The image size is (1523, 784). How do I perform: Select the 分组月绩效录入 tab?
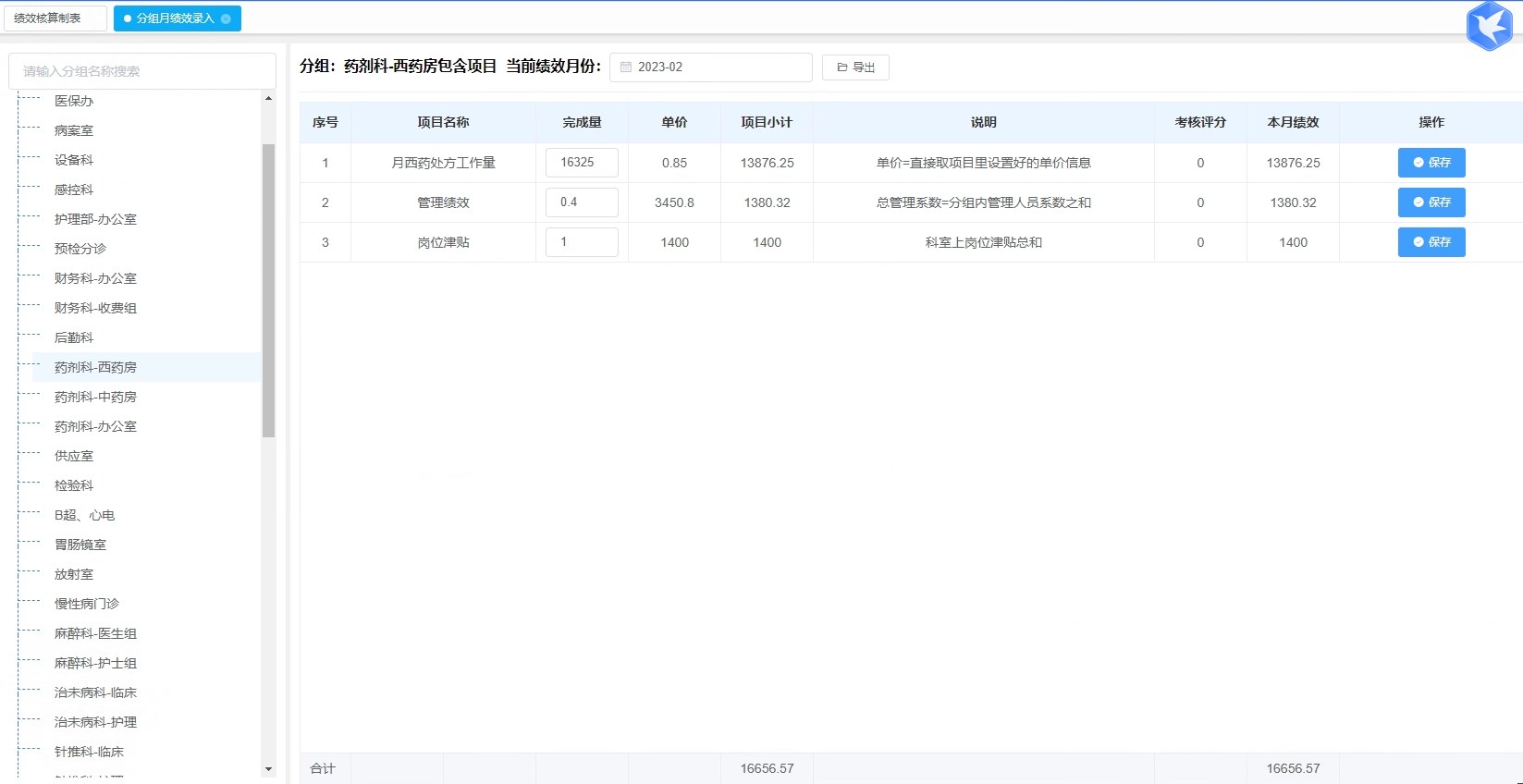tap(177, 18)
